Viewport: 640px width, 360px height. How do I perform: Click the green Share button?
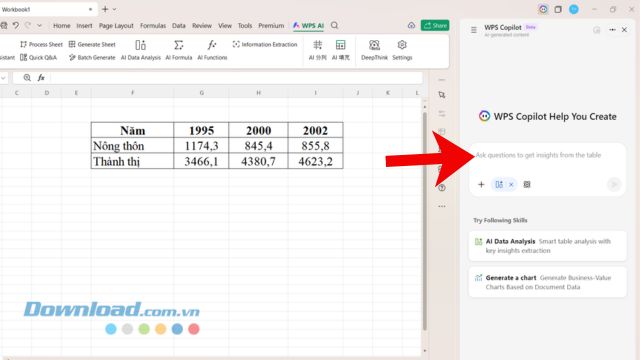(x=435, y=25)
